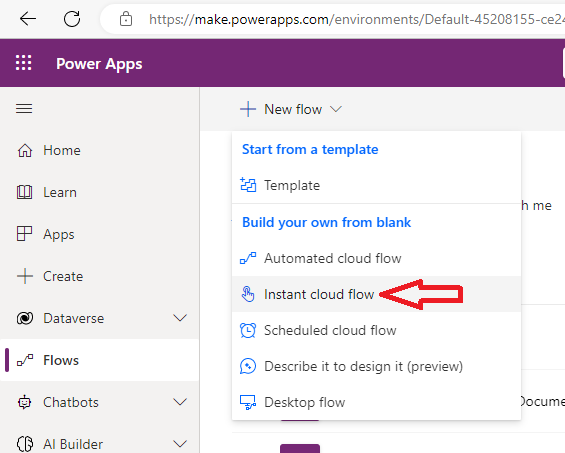Click 'Start from a template' heading
Screen dimensions: 565x453
pos(310,150)
